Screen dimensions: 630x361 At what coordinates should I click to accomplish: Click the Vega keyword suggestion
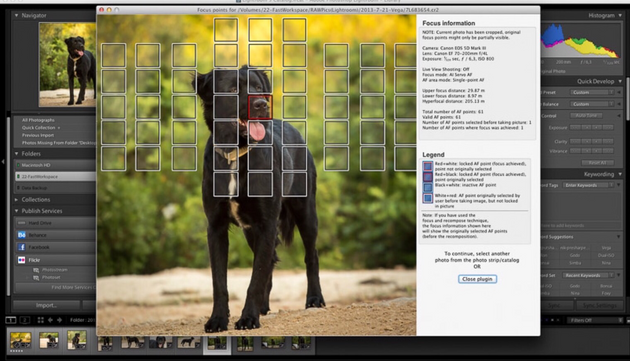click(x=606, y=248)
